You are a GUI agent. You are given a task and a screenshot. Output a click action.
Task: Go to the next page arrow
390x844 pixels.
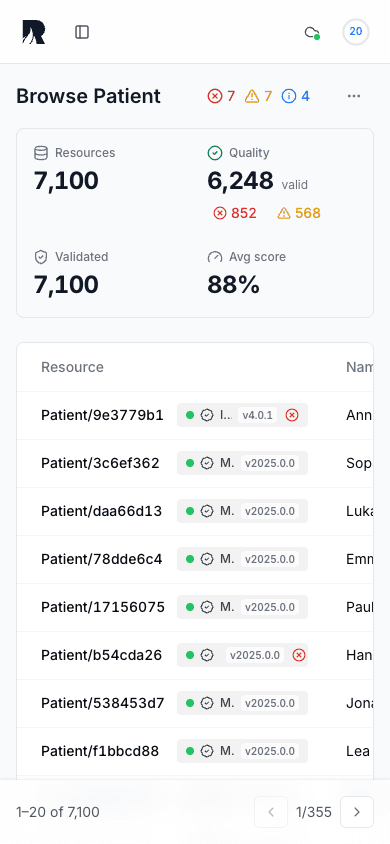click(x=357, y=812)
